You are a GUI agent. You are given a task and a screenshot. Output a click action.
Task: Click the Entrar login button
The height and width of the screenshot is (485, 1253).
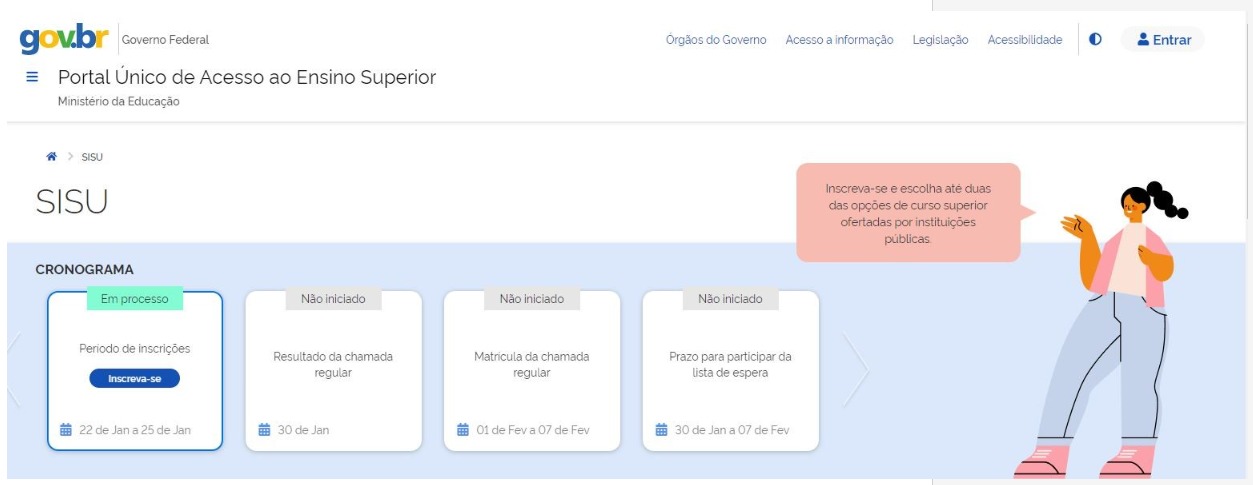click(1163, 40)
